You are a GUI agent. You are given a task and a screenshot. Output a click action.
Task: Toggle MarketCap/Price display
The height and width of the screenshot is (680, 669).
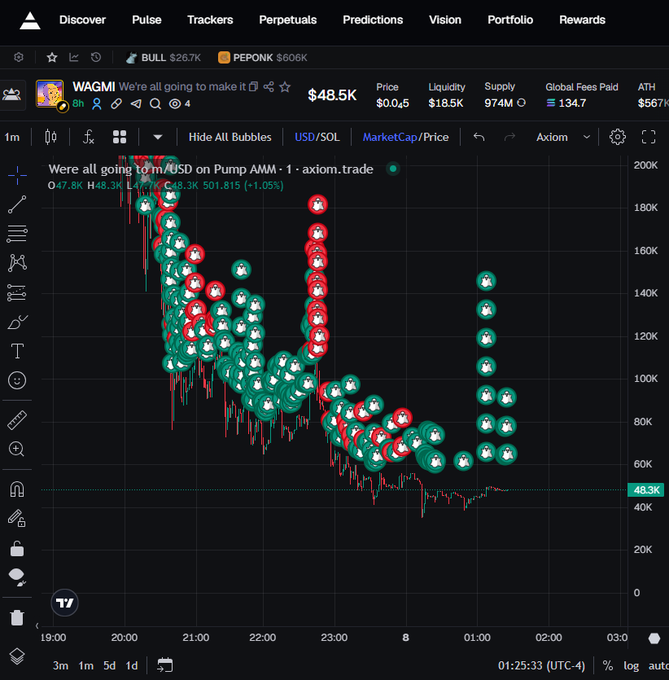click(405, 137)
